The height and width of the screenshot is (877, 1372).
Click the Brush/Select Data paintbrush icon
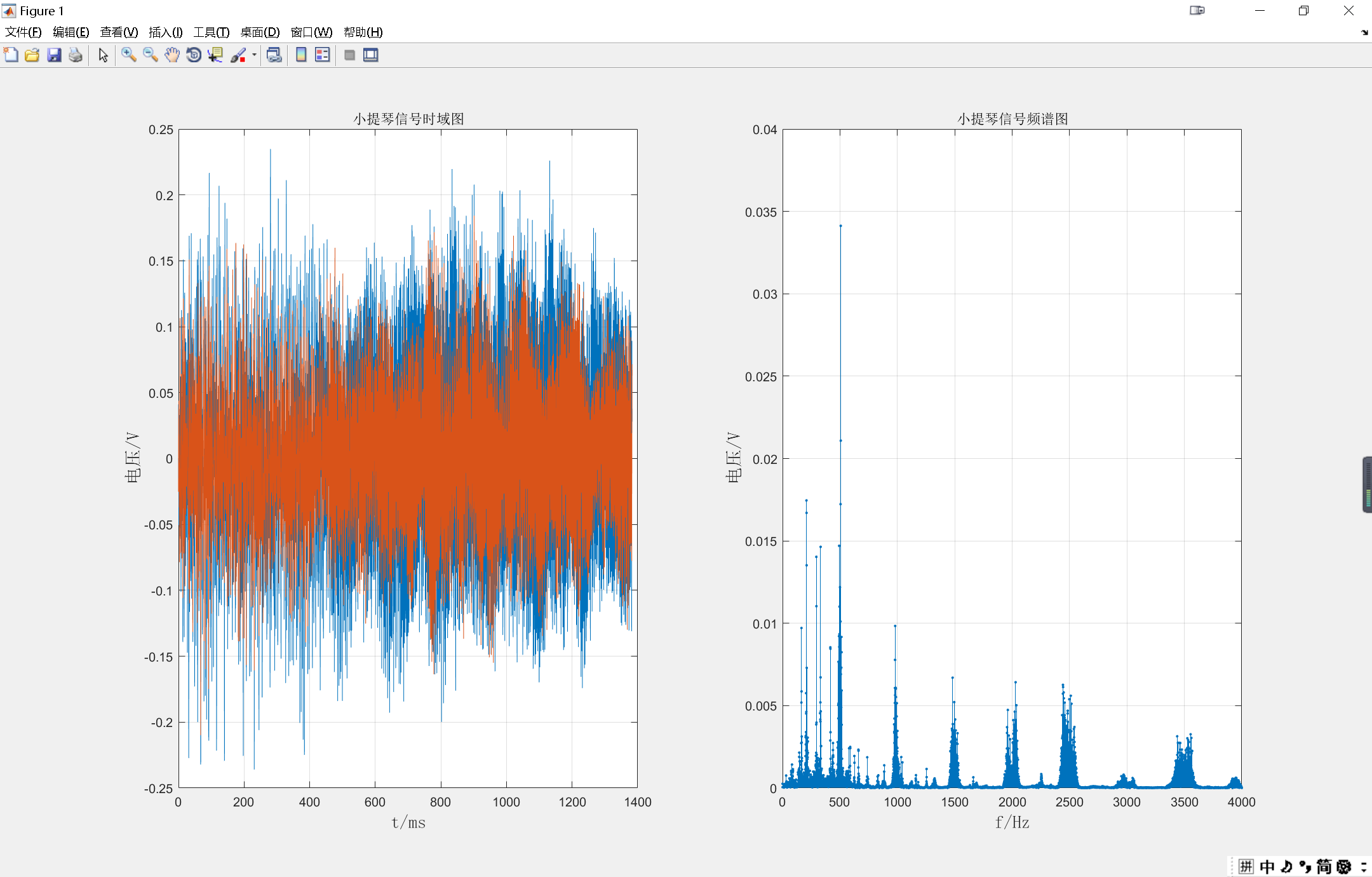[x=238, y=55]
